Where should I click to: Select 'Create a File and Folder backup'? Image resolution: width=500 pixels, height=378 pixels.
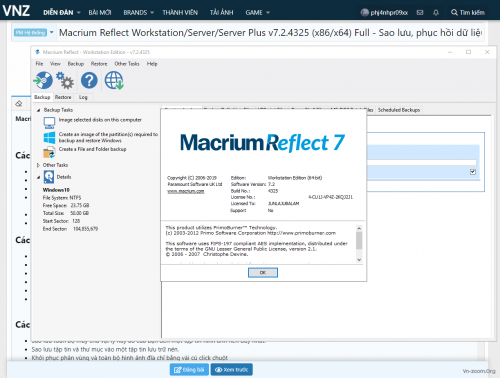92,149
